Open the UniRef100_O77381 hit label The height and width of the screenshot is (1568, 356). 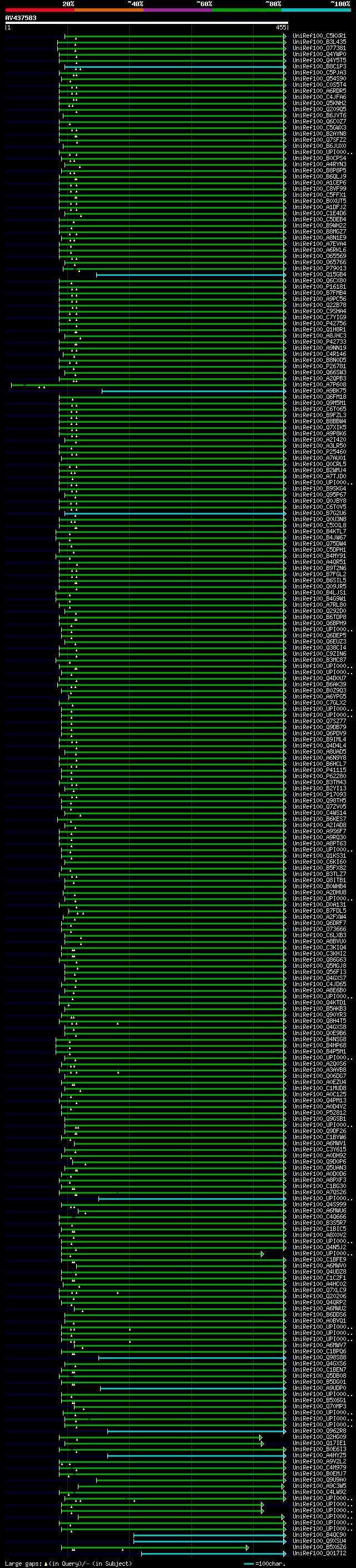[x=319, y=48]
